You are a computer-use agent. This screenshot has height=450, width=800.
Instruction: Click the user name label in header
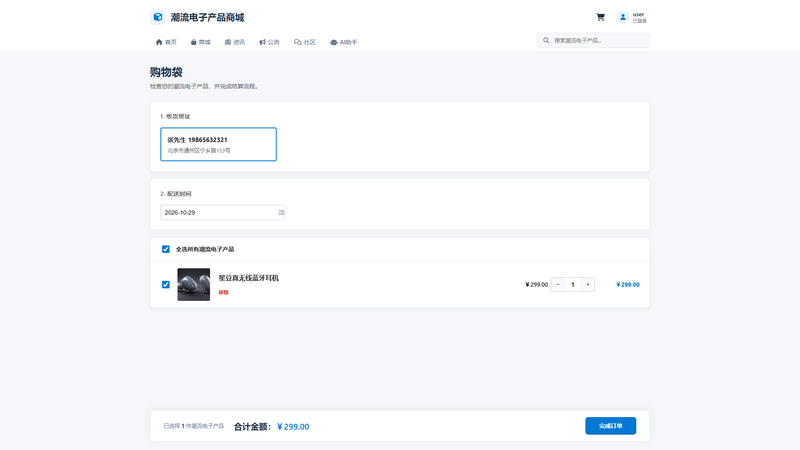coord(638,14)
